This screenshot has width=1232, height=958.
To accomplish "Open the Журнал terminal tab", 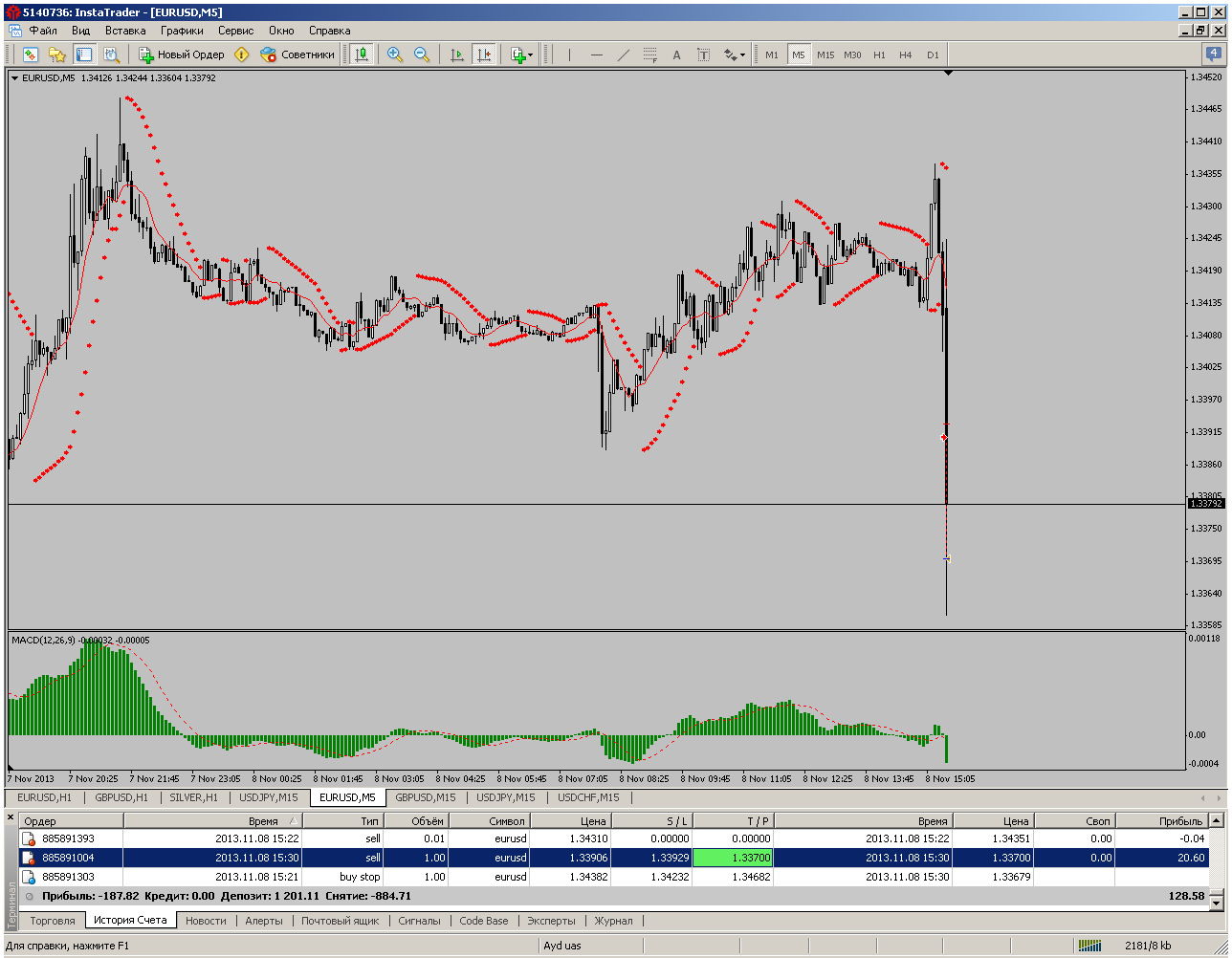I will 613,921.
